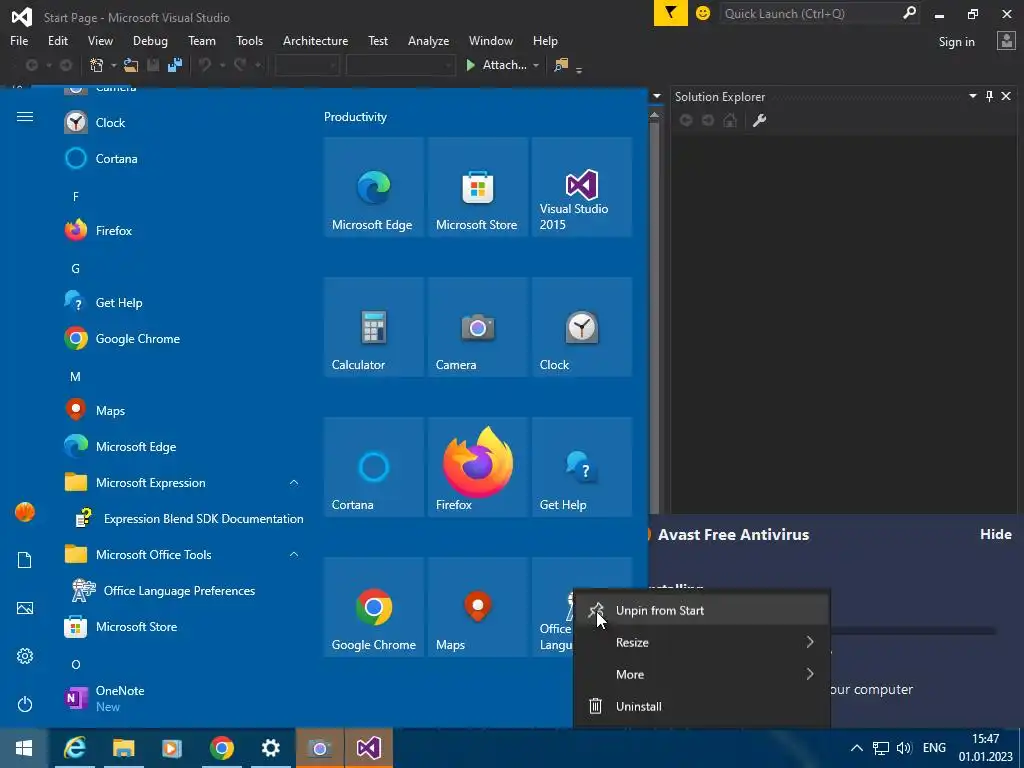This screenshot has width=1024, height=768.
Task: Open Internet Explorer from the taskbar
Action: (74, 748)
